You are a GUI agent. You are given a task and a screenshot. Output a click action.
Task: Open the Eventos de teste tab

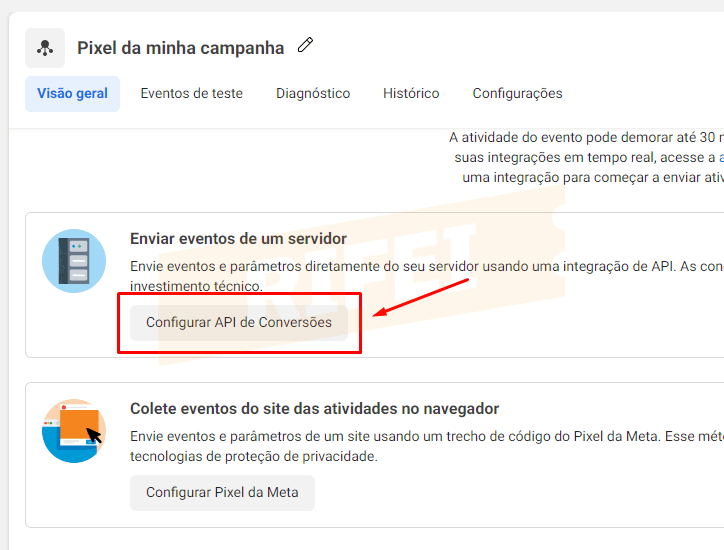pyautogui.click(x=192, y=93)
